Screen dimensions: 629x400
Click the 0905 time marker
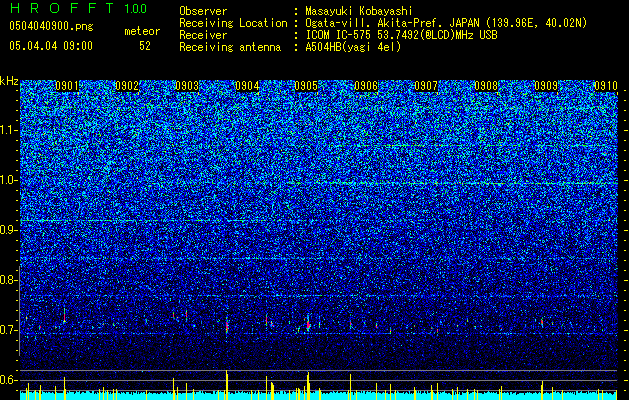click(x=306, y=86)
